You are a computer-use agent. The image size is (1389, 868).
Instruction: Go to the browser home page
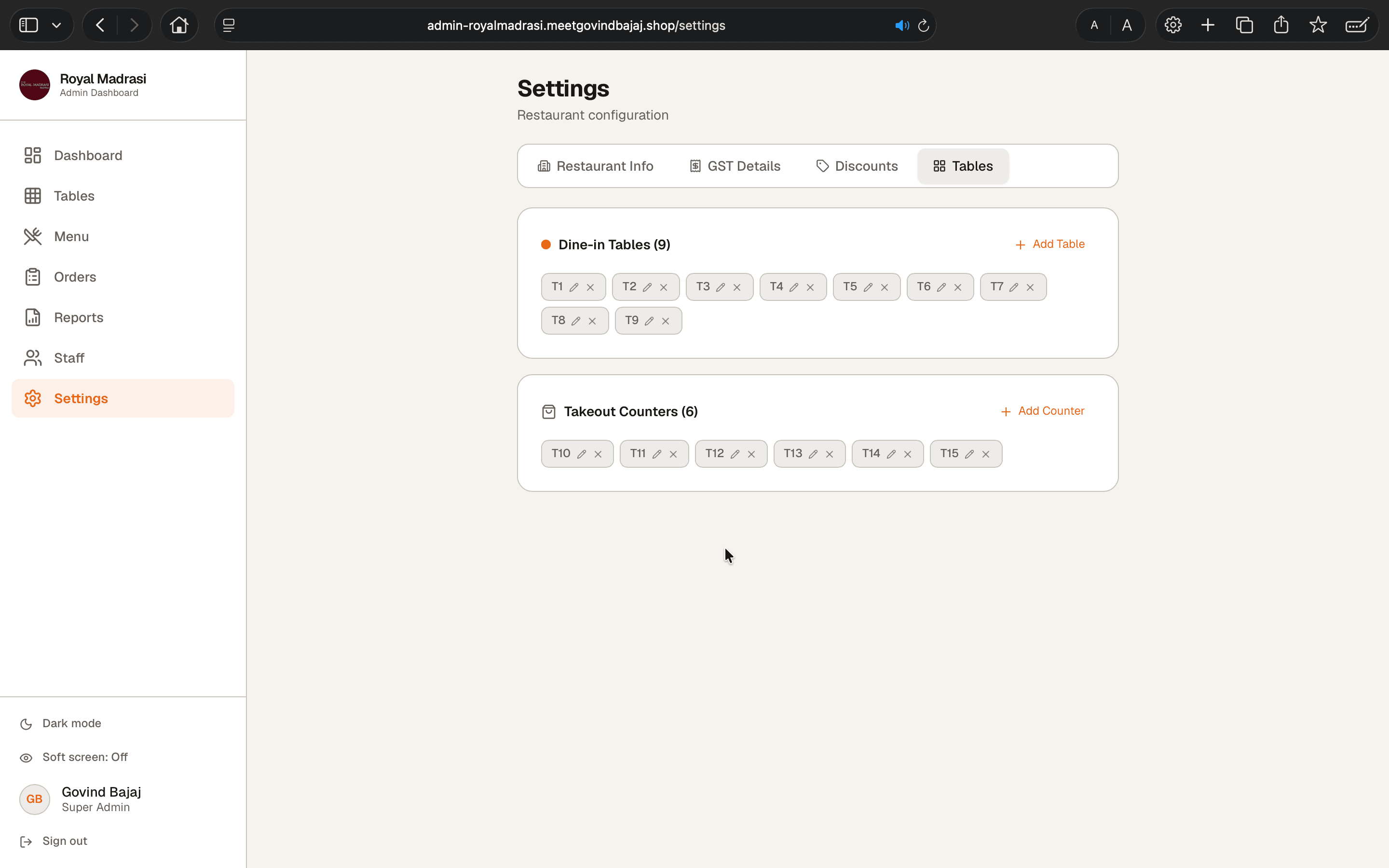179,25
